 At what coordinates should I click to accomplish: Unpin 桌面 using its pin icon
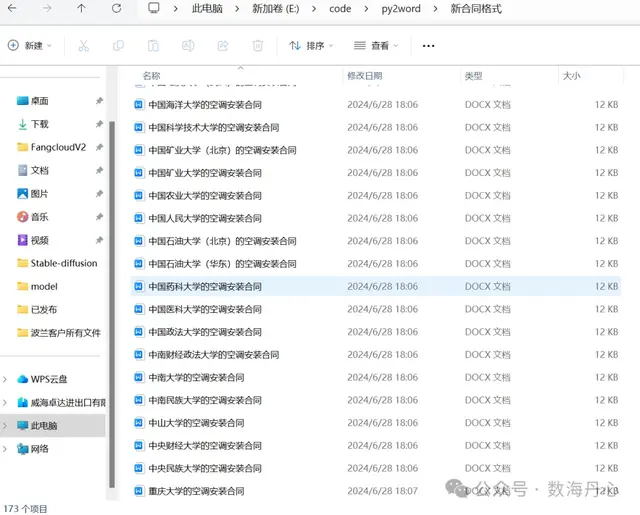[99, 100]
